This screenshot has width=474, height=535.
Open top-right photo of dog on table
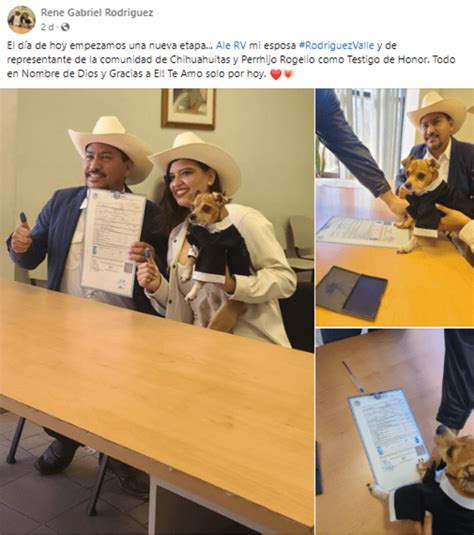tap(395, 207)
